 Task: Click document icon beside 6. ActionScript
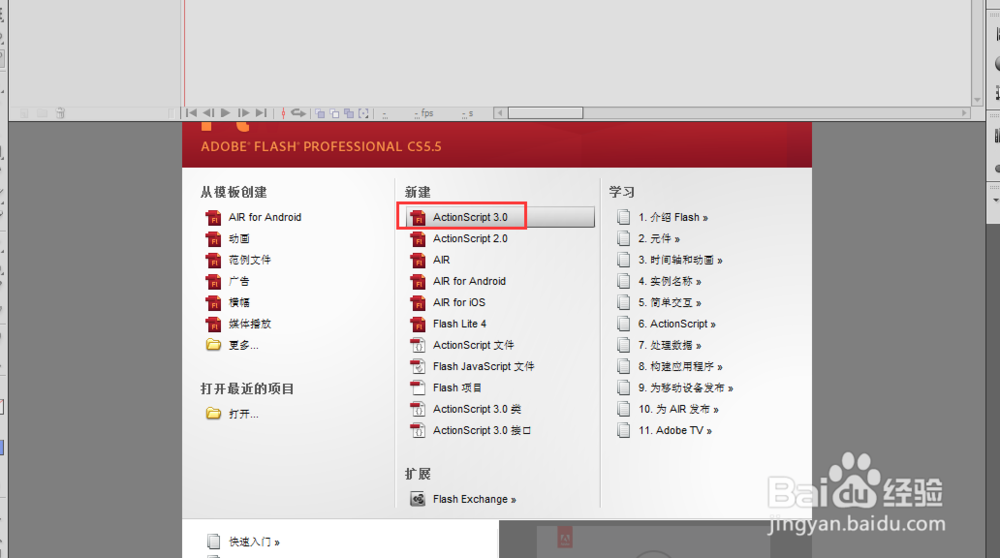coord(623,324)
